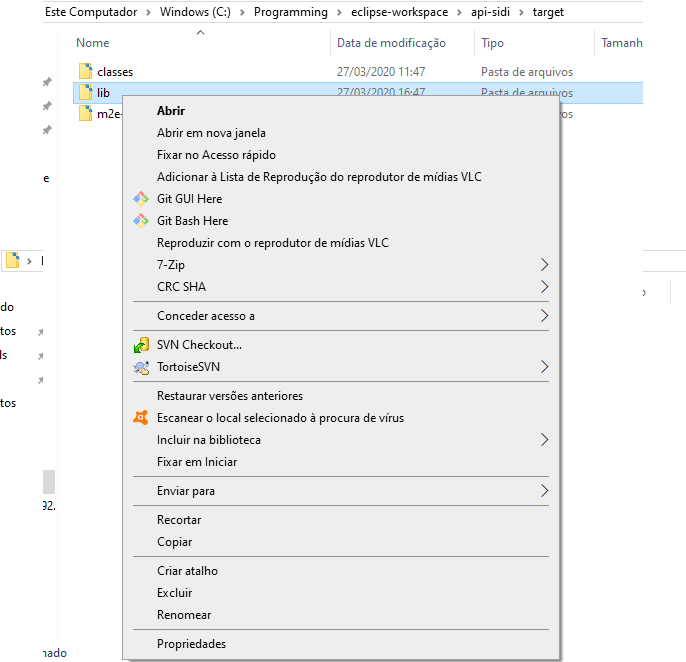Viewport: 686px width, 662px height.
Task: Click the Git Bash Here icon
Action: (141, 221)
